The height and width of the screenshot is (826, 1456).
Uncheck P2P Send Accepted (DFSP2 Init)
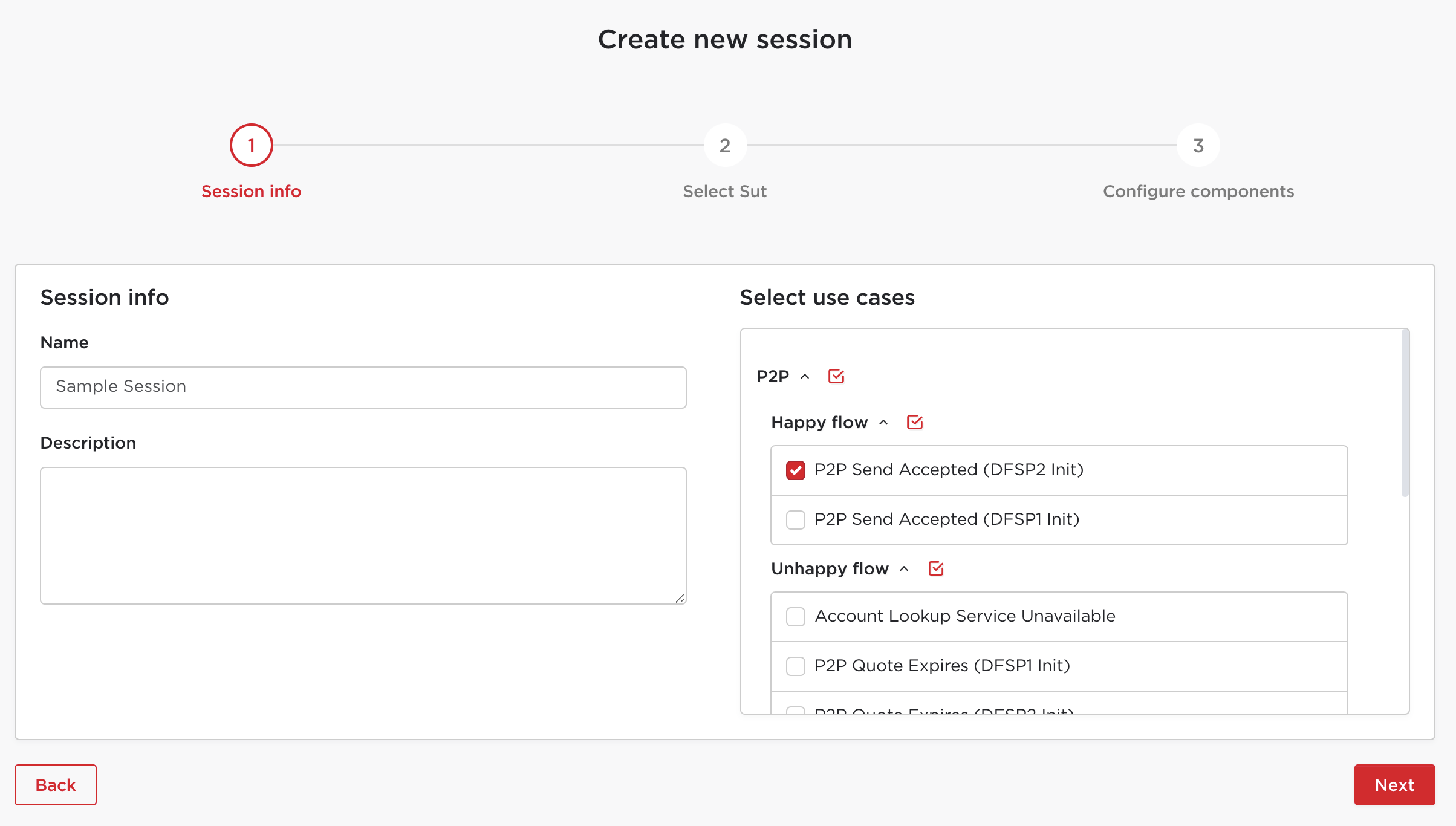coord(796,470)
